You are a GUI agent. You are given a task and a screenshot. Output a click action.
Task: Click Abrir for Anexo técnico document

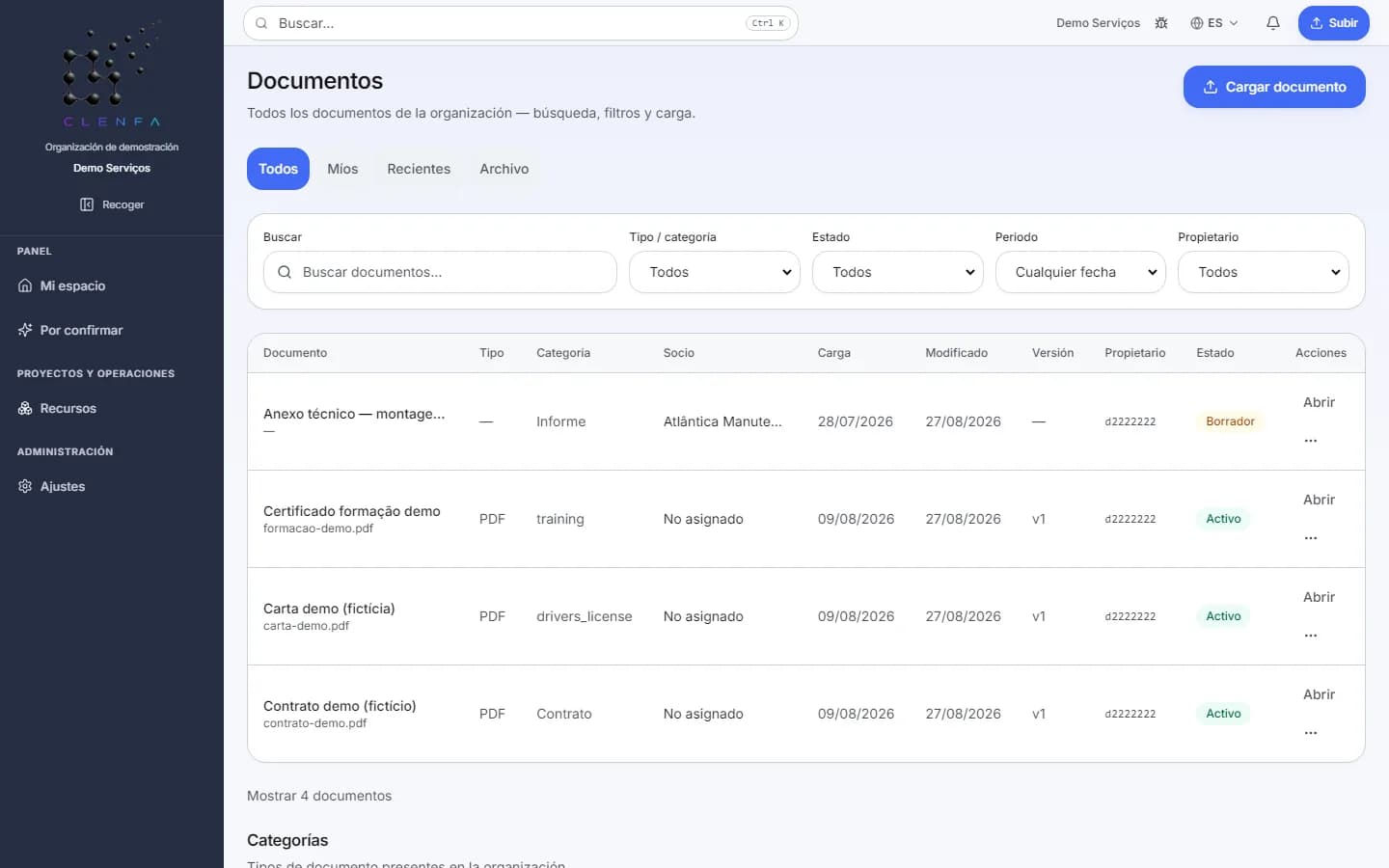pyautogui.click(x=1319, y=402)
